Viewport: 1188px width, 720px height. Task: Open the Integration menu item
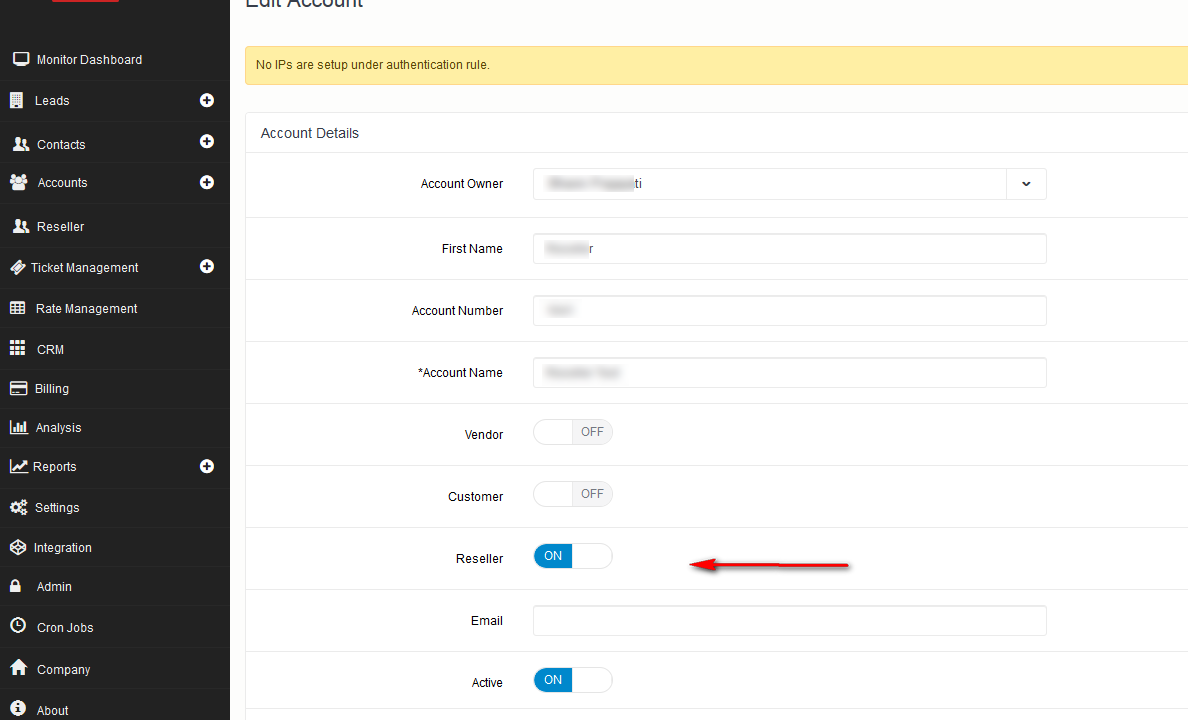click(62, 548)
